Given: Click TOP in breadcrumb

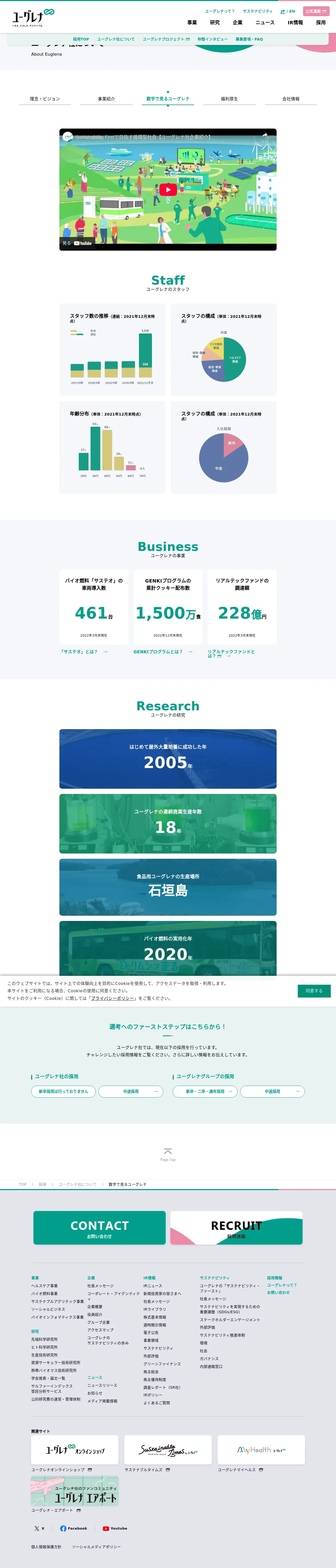Looking at the screenshot, I should [23, 1185].
